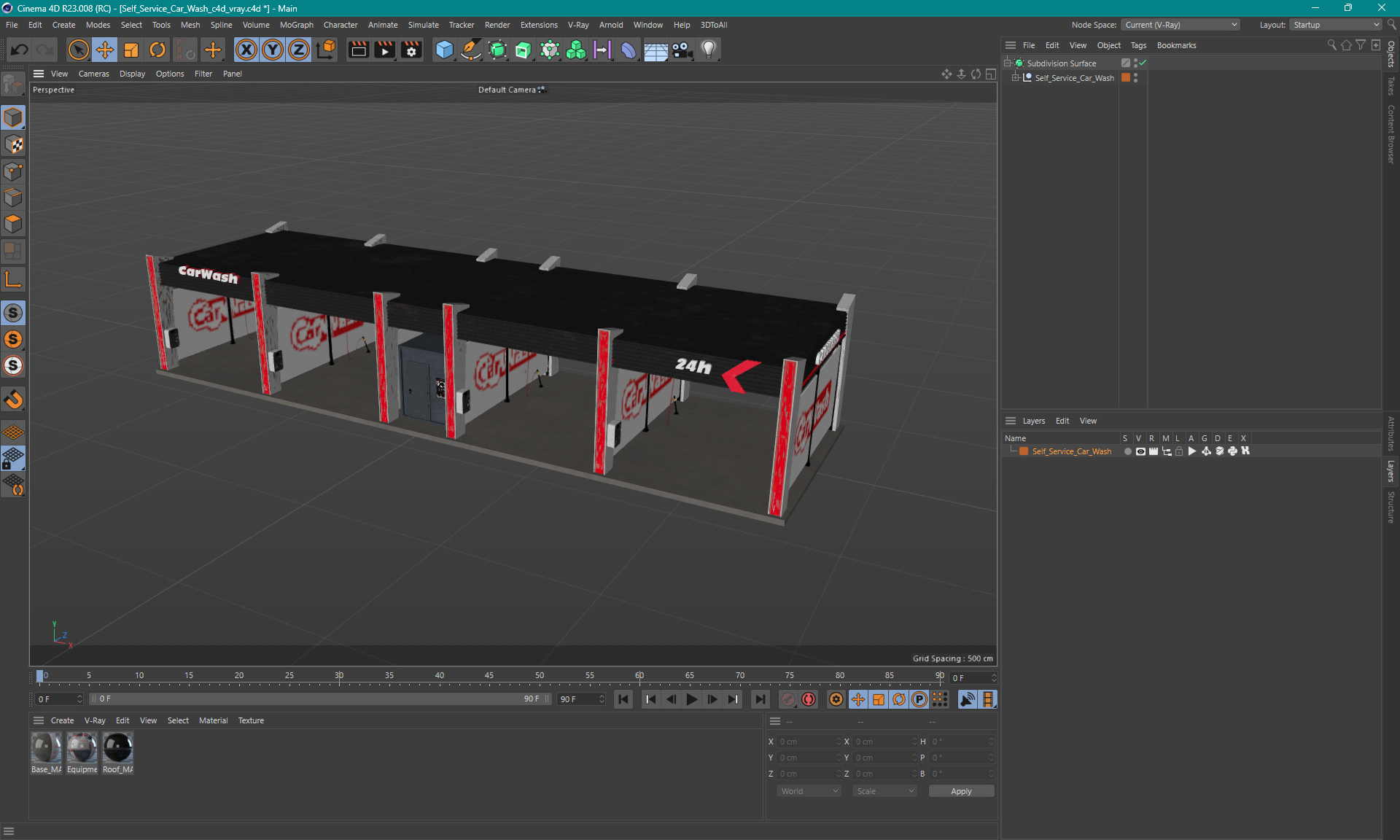1400x840 pixels.
Task: Open the Spline Pen tool
Action: click(x=471, y=50)
